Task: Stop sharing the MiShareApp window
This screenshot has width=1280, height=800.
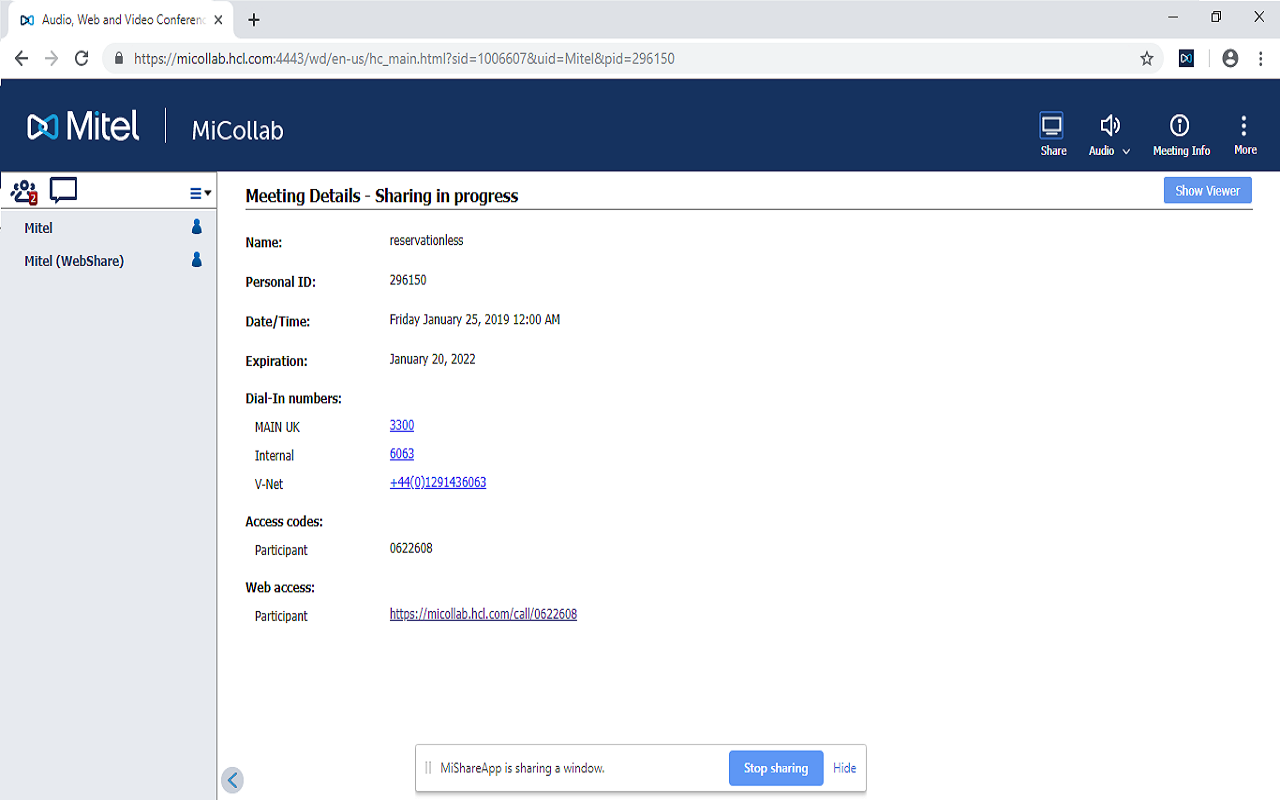Action: [776, 768]
